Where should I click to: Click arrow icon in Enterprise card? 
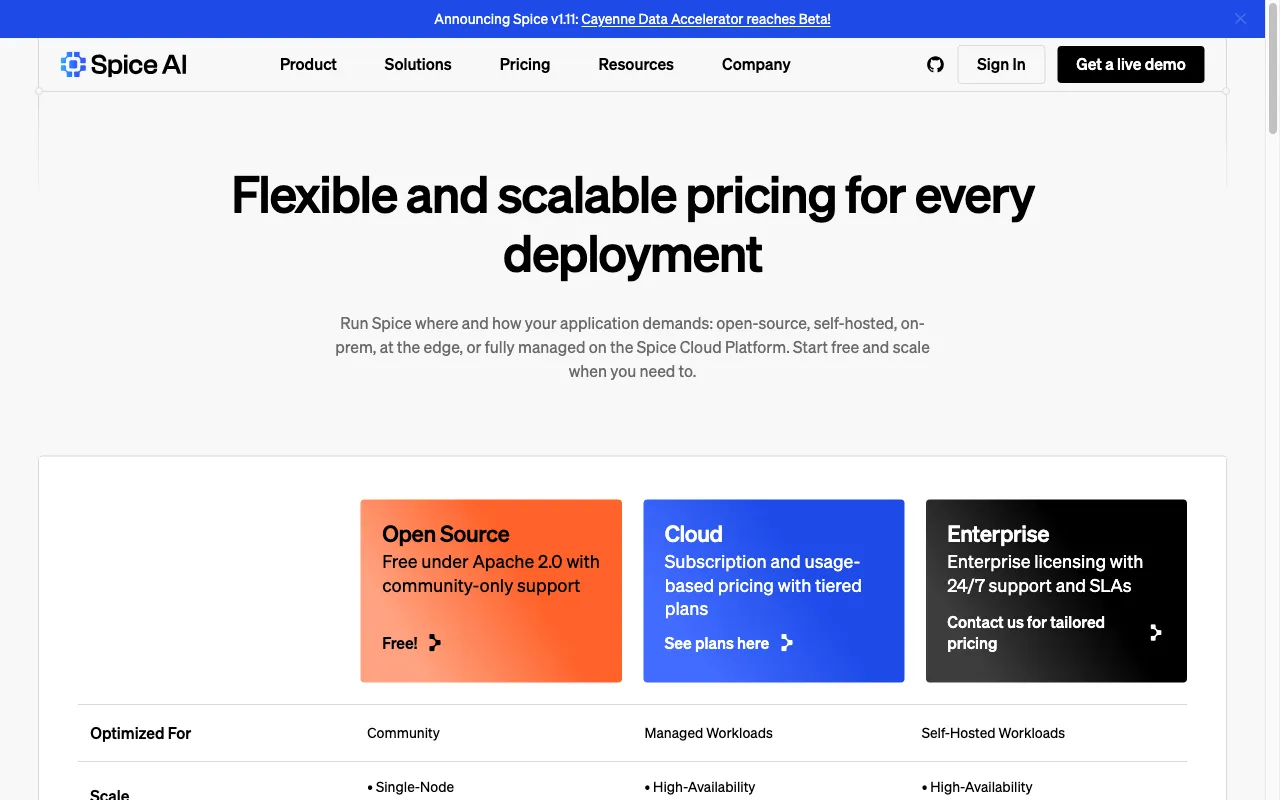[x=1156, y=633]
